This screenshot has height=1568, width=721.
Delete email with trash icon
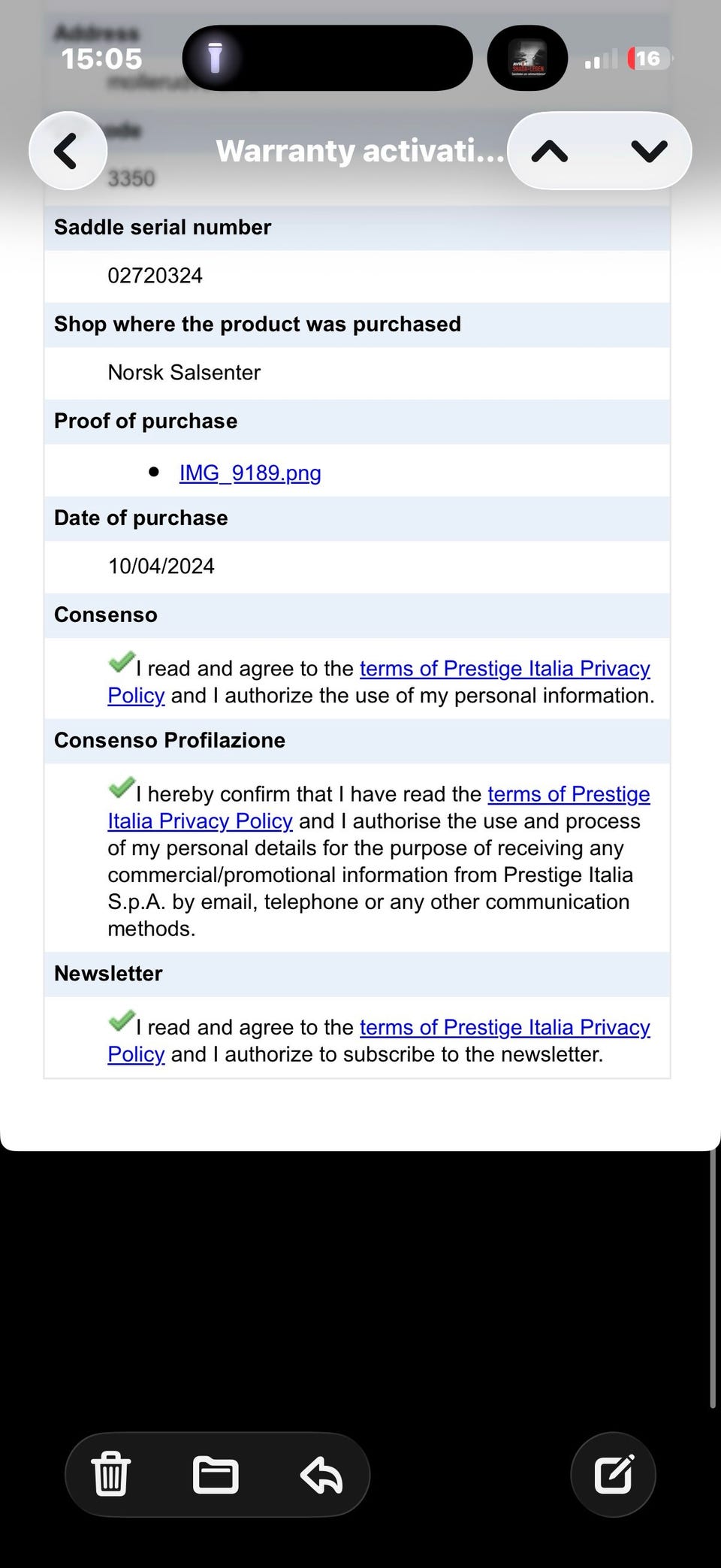(x=111, y=1473)
